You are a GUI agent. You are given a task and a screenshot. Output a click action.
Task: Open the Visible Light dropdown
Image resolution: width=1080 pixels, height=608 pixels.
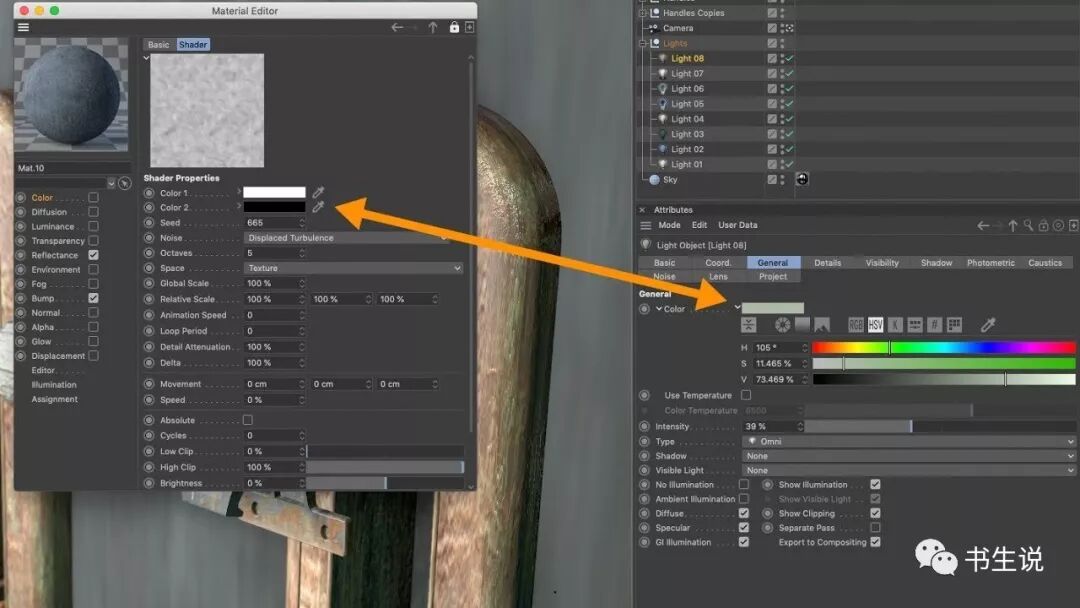(x=909, y=470)
